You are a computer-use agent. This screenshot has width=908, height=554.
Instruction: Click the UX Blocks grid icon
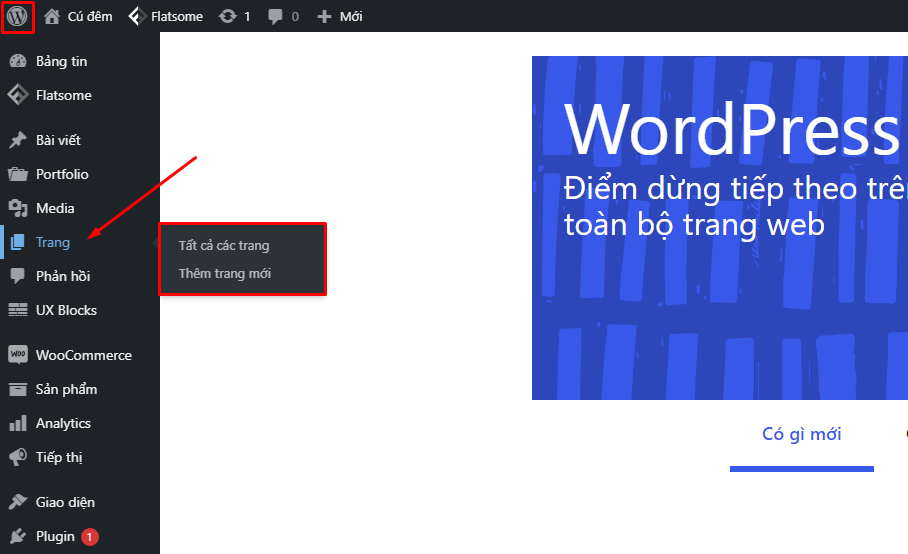tap(18, 310)
